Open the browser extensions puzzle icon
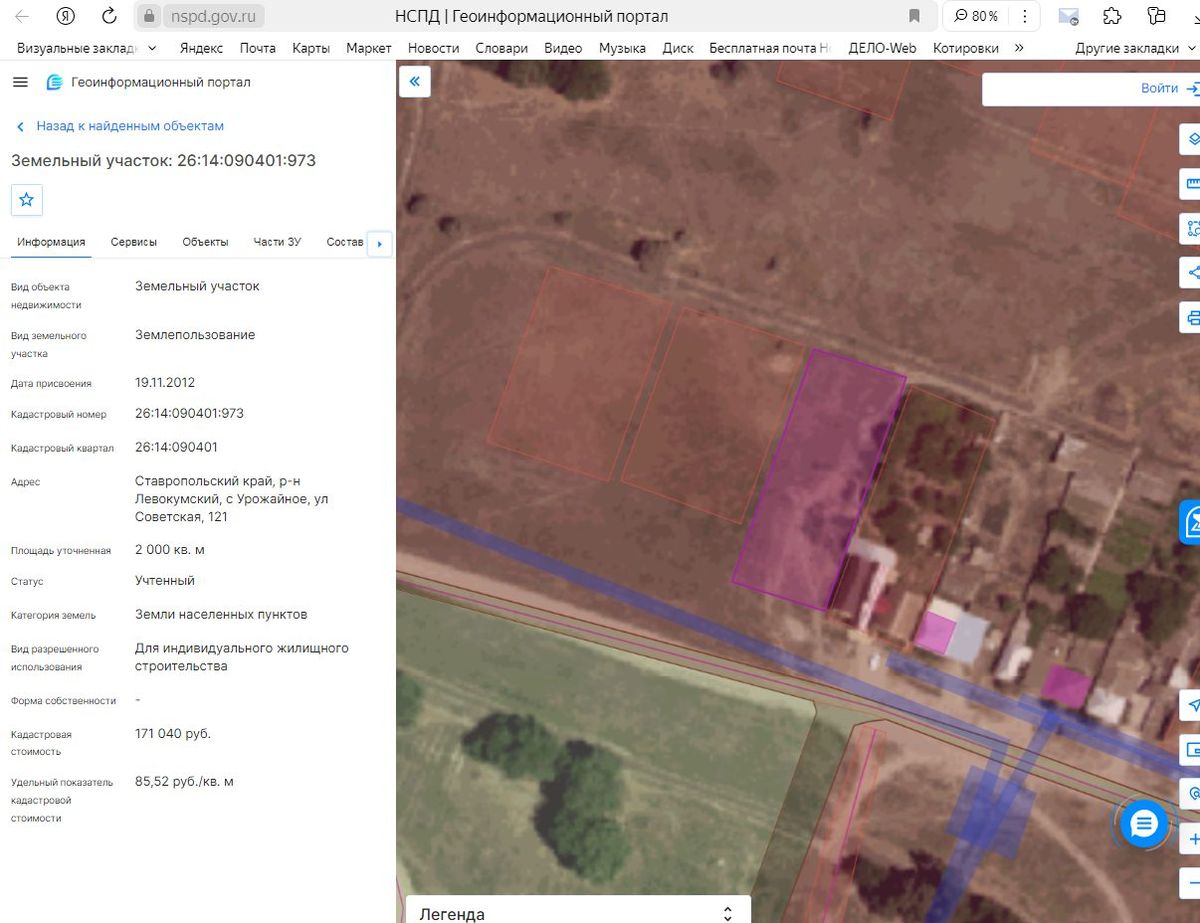This screenshot has width=1200, height=923. pyautogui.click(x=1112, y=16)
